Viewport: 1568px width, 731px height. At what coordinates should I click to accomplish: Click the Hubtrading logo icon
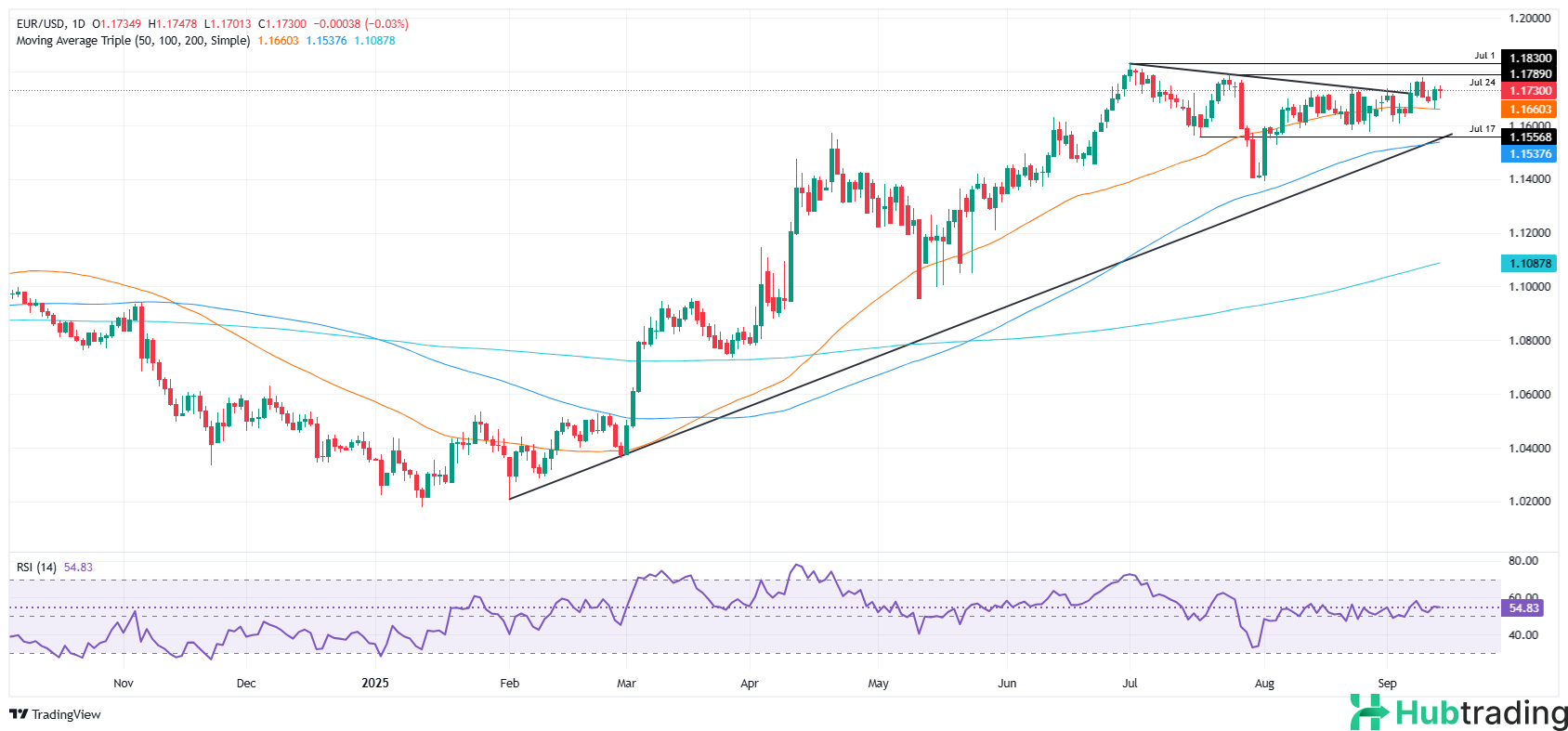(1369, 712)
